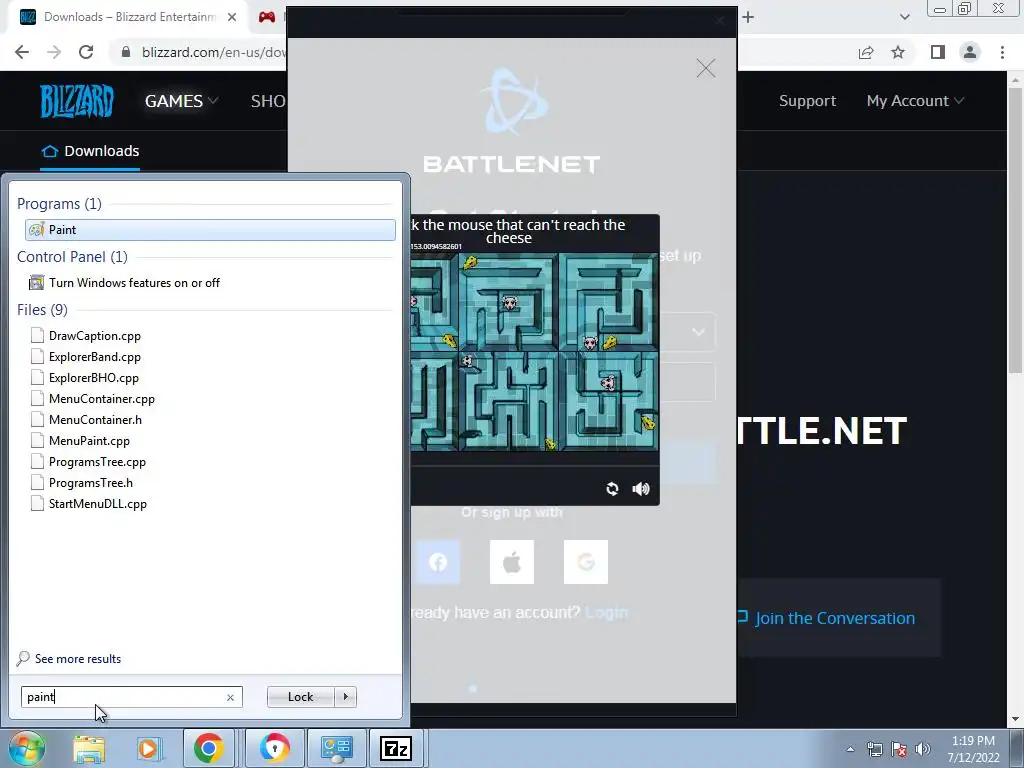
Task: Go back in the browser
Action: point(22,52)
